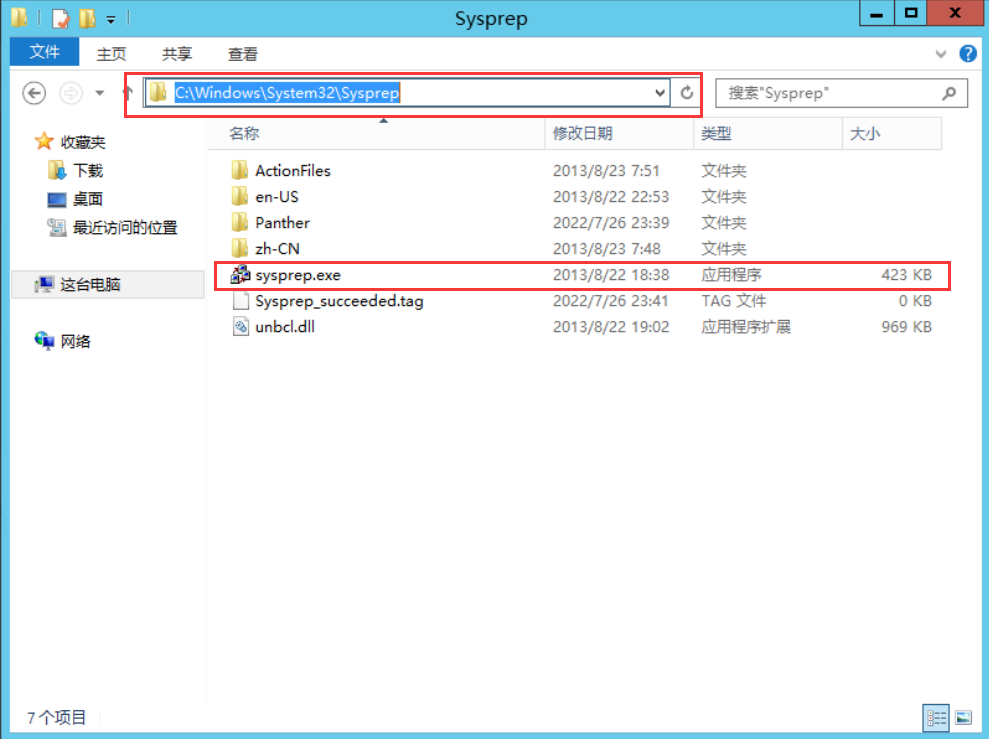Click the 969 KB size value

(x=906, y=327)
